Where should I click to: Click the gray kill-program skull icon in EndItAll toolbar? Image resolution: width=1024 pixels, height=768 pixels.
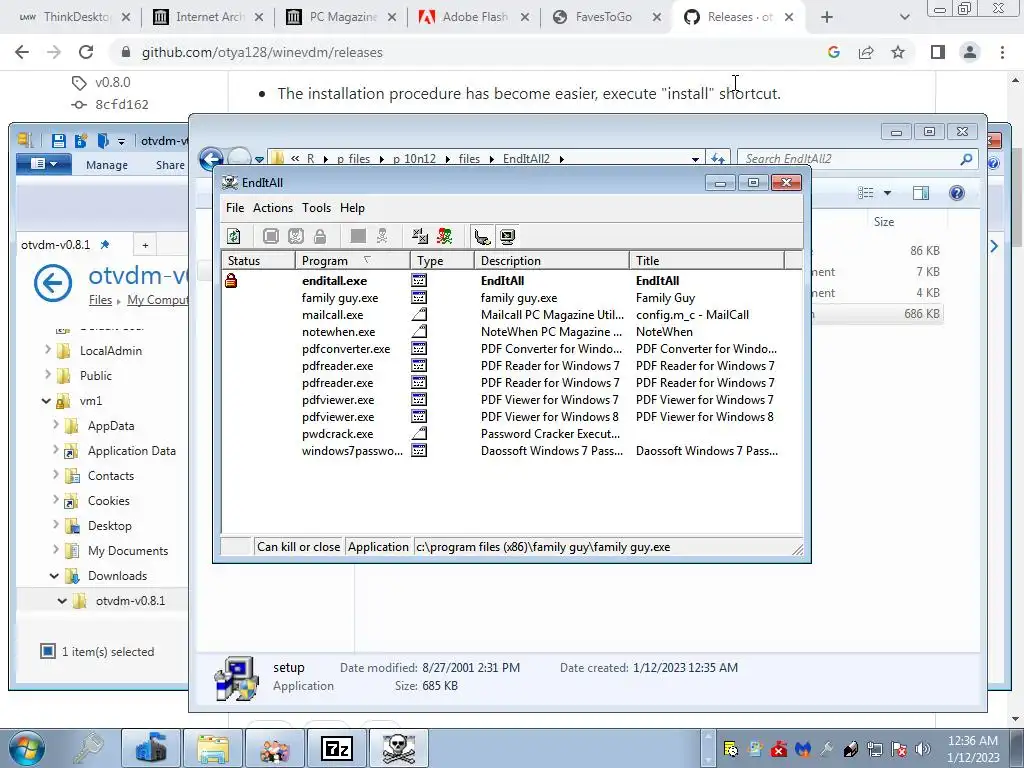[x=296, y=236]
